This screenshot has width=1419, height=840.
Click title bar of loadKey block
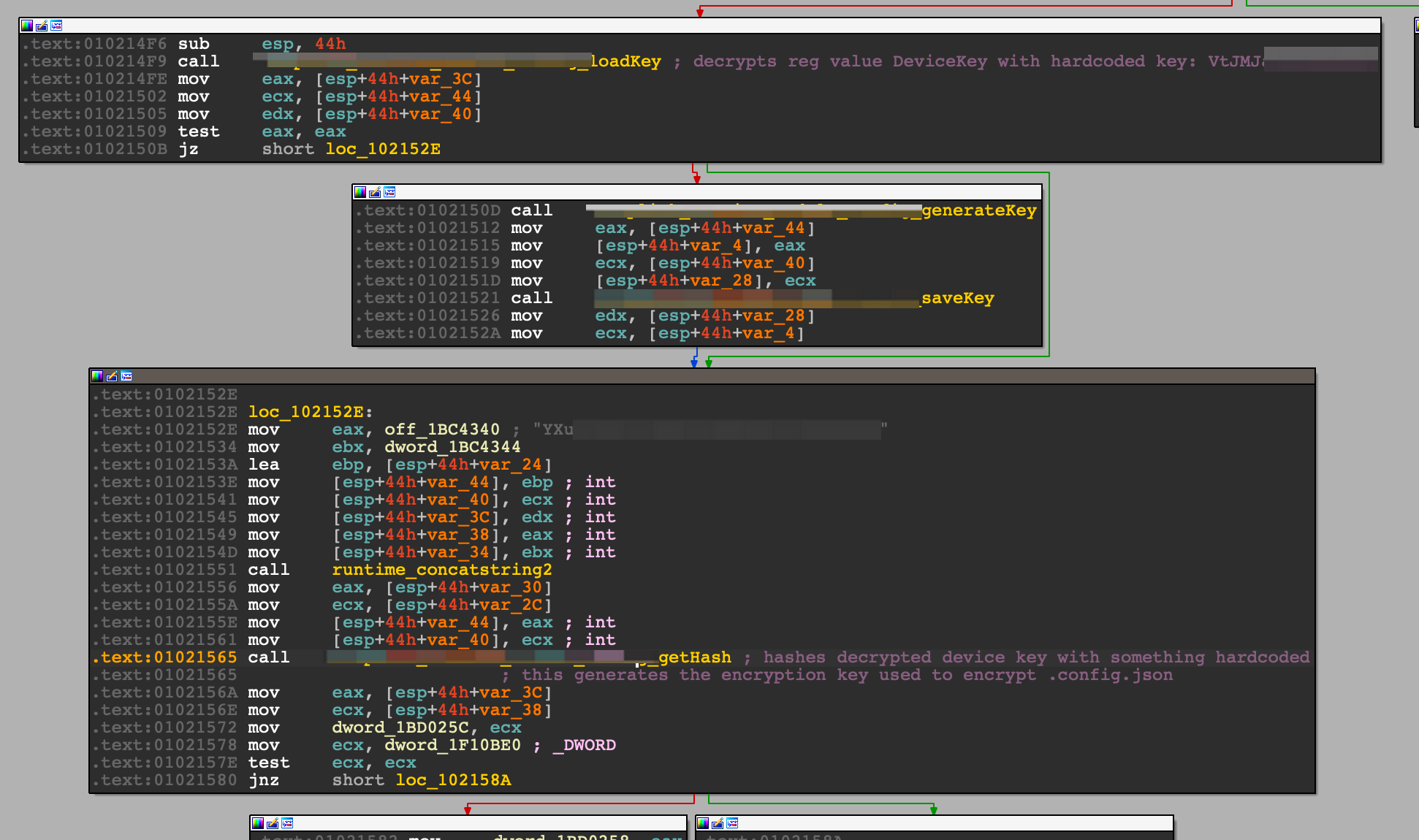pos(700,26)
